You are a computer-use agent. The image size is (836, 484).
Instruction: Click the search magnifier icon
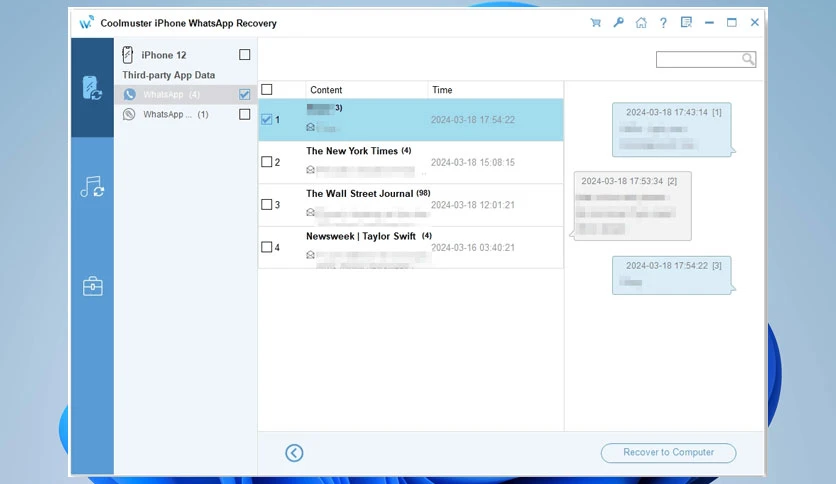coord(748,59)
